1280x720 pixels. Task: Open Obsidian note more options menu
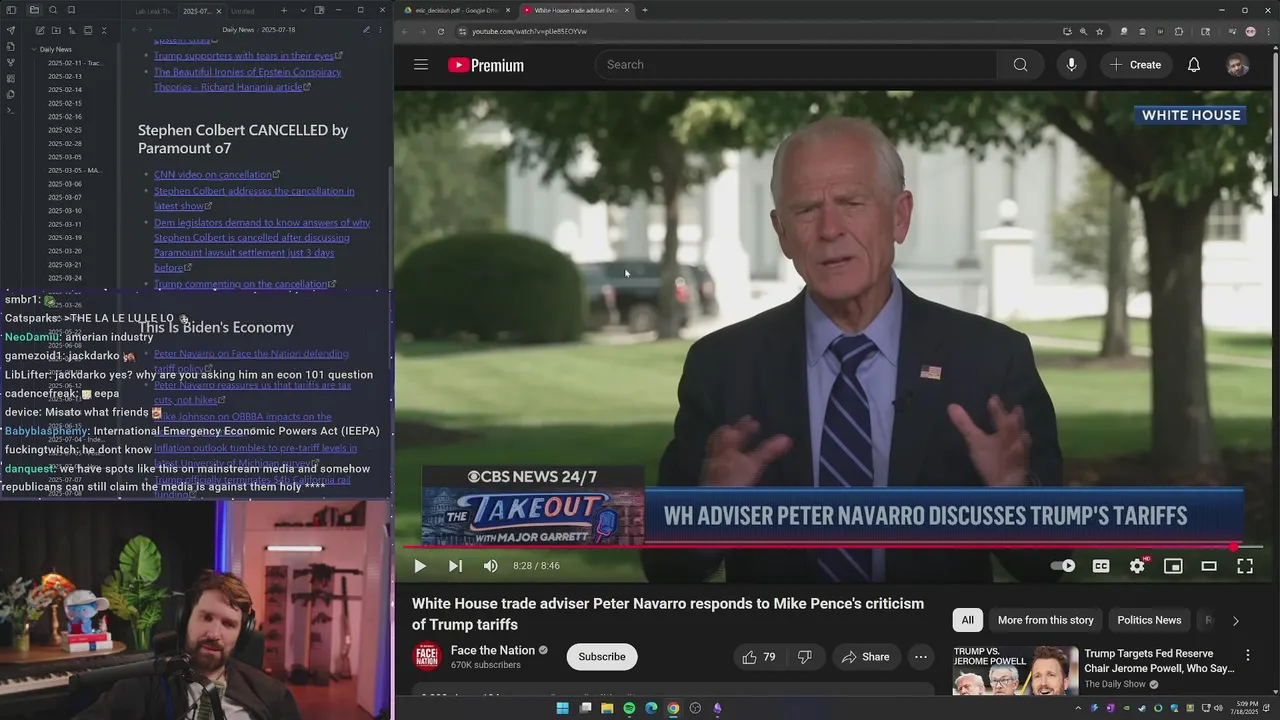click(x=381, y=30)
